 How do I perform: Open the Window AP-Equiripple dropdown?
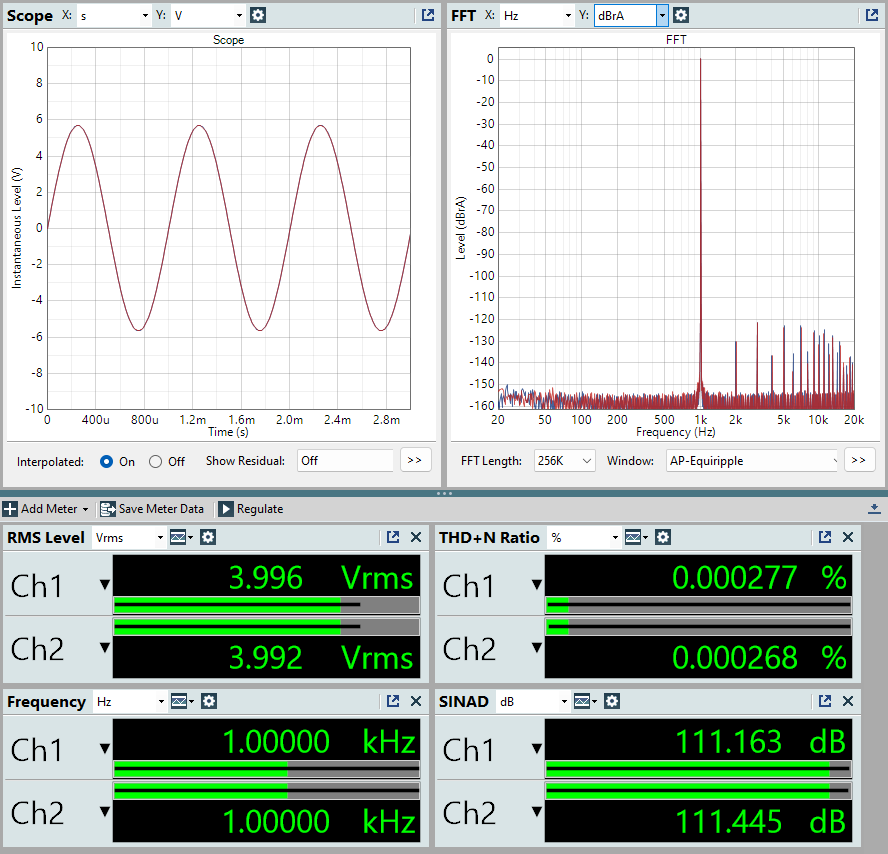pos(750,461)
